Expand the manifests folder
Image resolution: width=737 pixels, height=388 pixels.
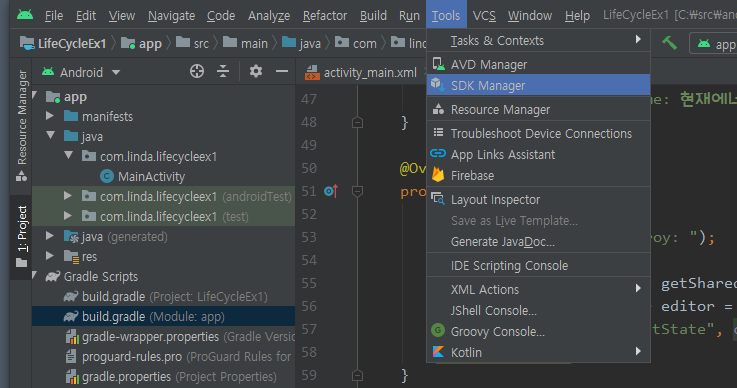point(49,116)
